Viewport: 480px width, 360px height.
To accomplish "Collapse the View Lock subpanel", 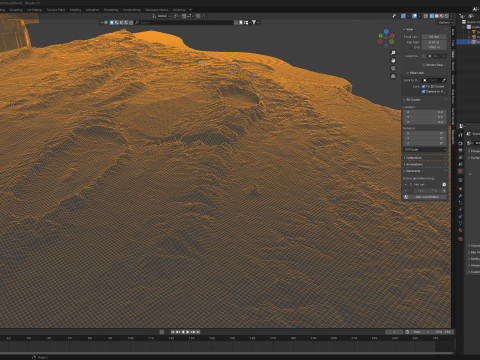I will coord(415,73).
